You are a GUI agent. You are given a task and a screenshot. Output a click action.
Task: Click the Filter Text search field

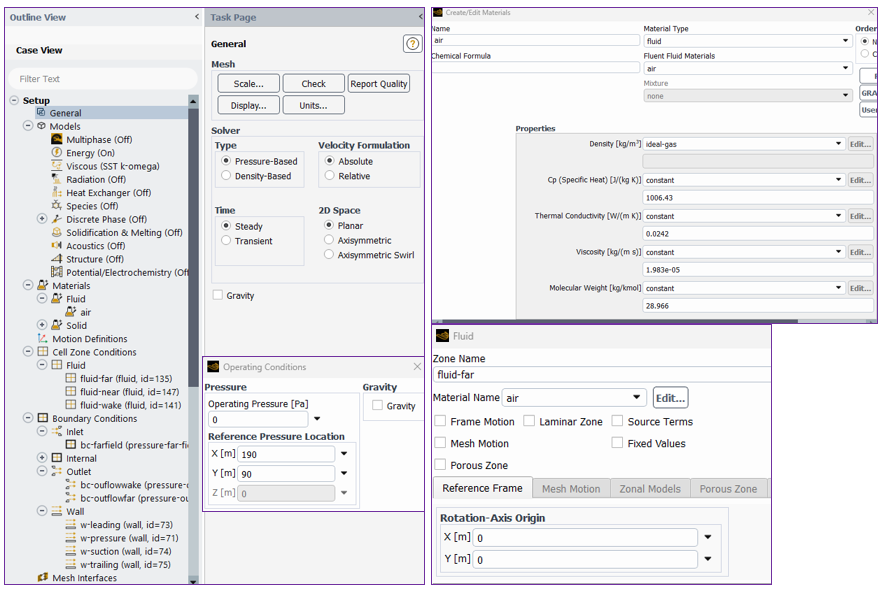103,79
